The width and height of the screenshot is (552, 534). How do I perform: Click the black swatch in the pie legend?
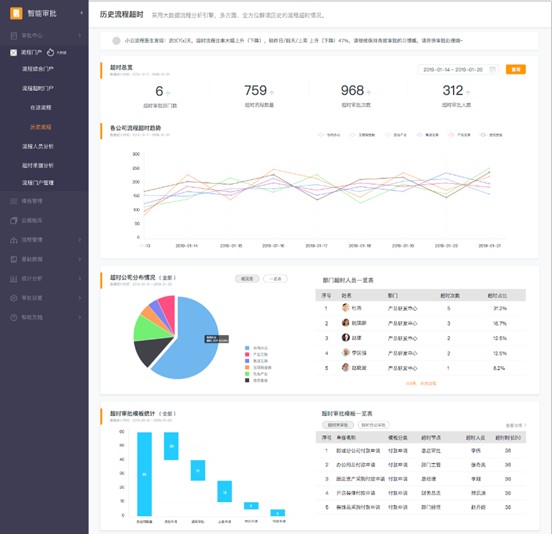[x=247, y=381]
